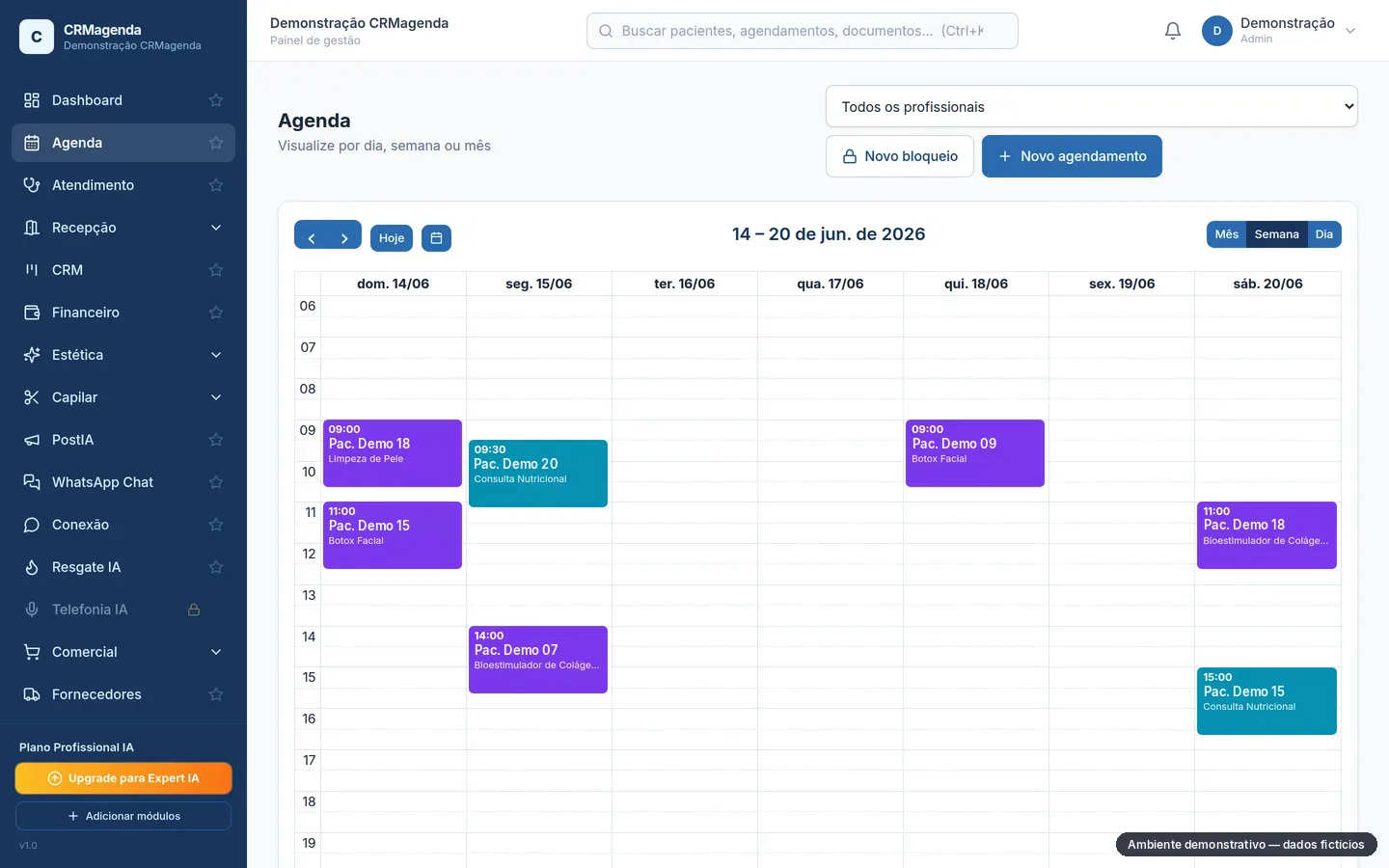The height and width of the screenshot is (868, 1389).
Task: Open the date picker calendar icon
Action: coord(436,238)
